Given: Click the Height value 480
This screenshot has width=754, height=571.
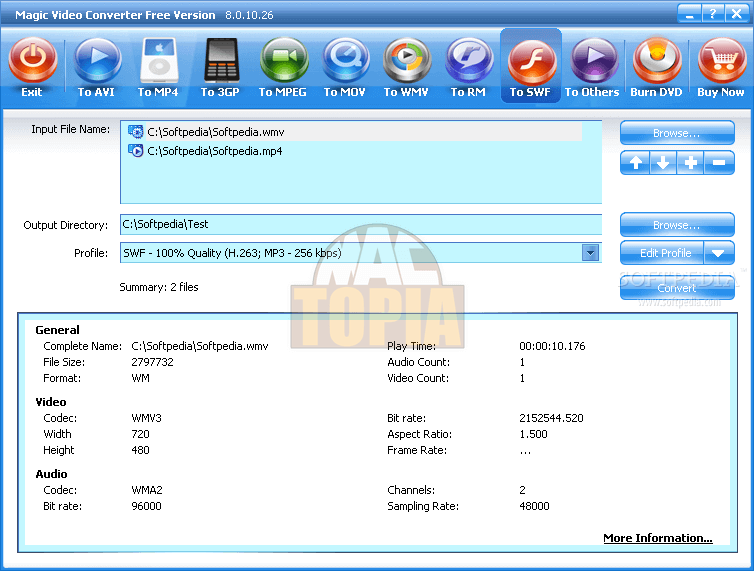Looking at the screenshot, I should (x=140, y=450).
